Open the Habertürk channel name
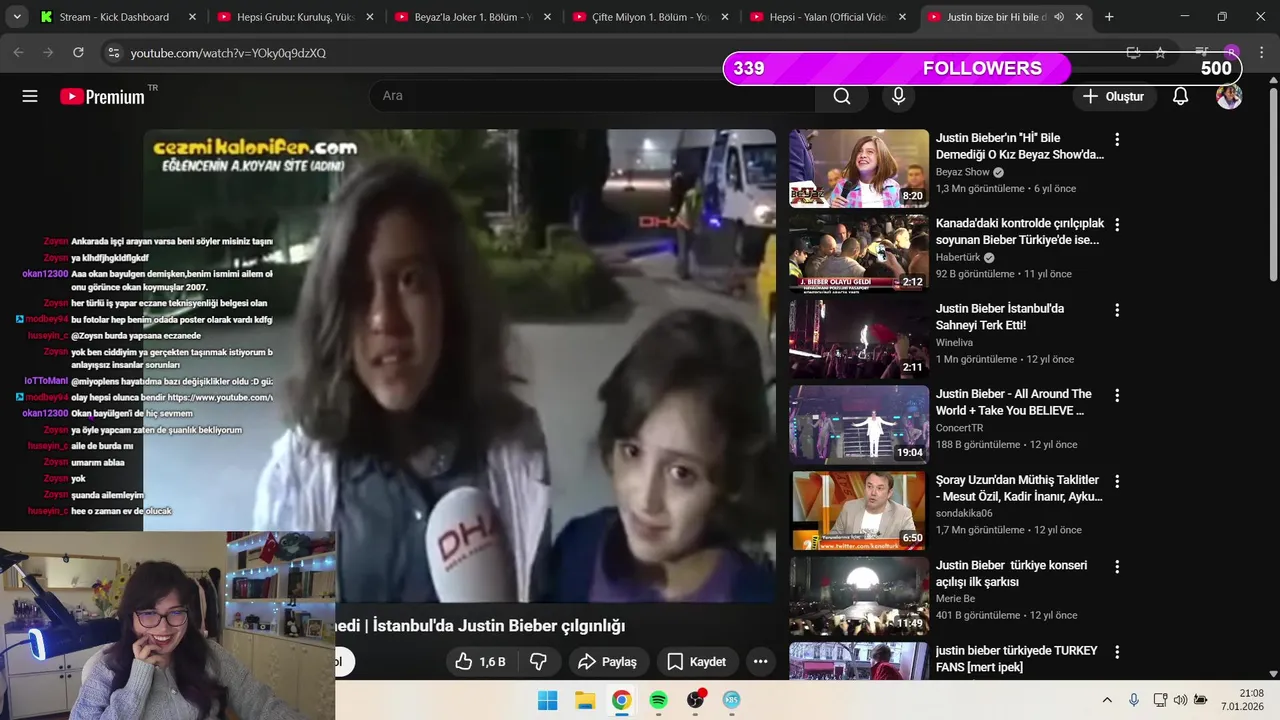Screen dimensions: 1280x720 (958, 257)
